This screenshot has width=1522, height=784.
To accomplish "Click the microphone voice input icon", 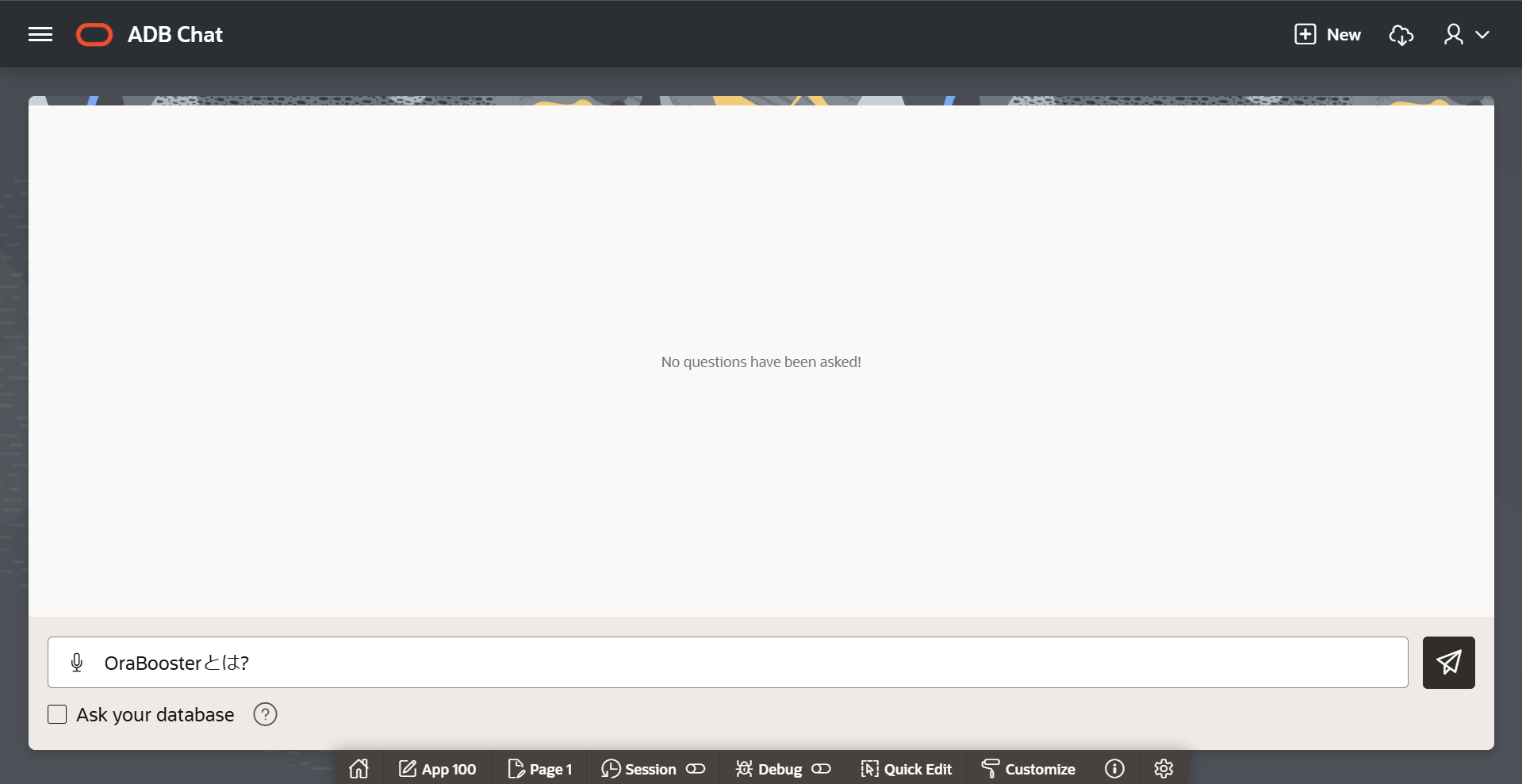I will [77, 663].
